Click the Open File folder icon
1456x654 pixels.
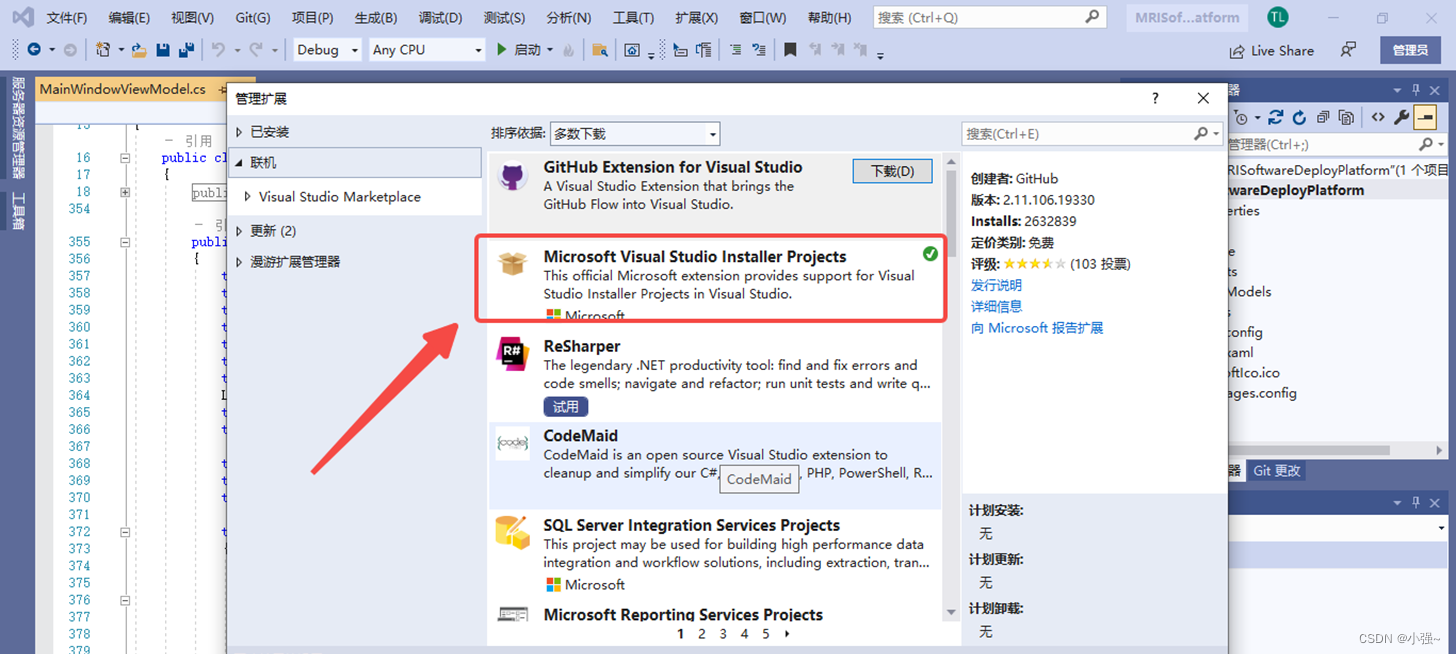tap(139, 50)
